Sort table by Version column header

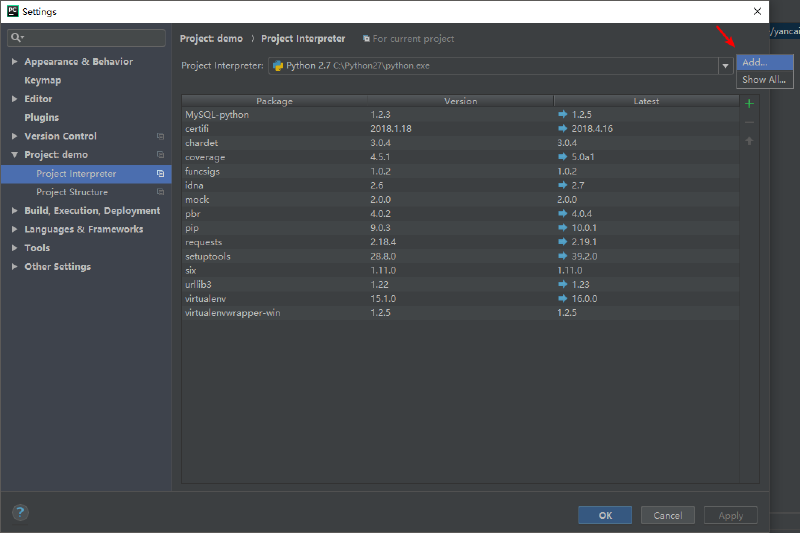(x=460, y=101)
